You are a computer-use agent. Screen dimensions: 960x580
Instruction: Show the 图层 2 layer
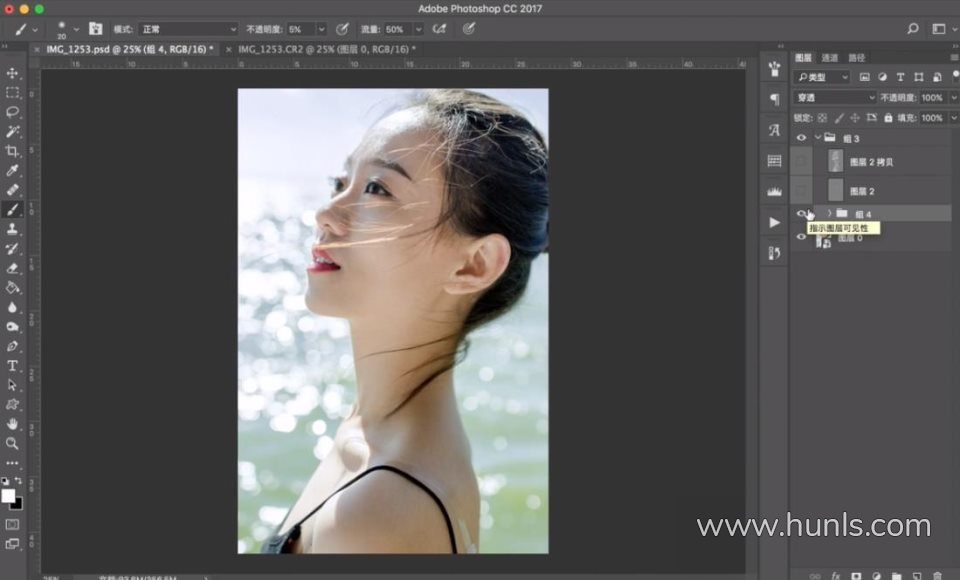tap(801, 190)
